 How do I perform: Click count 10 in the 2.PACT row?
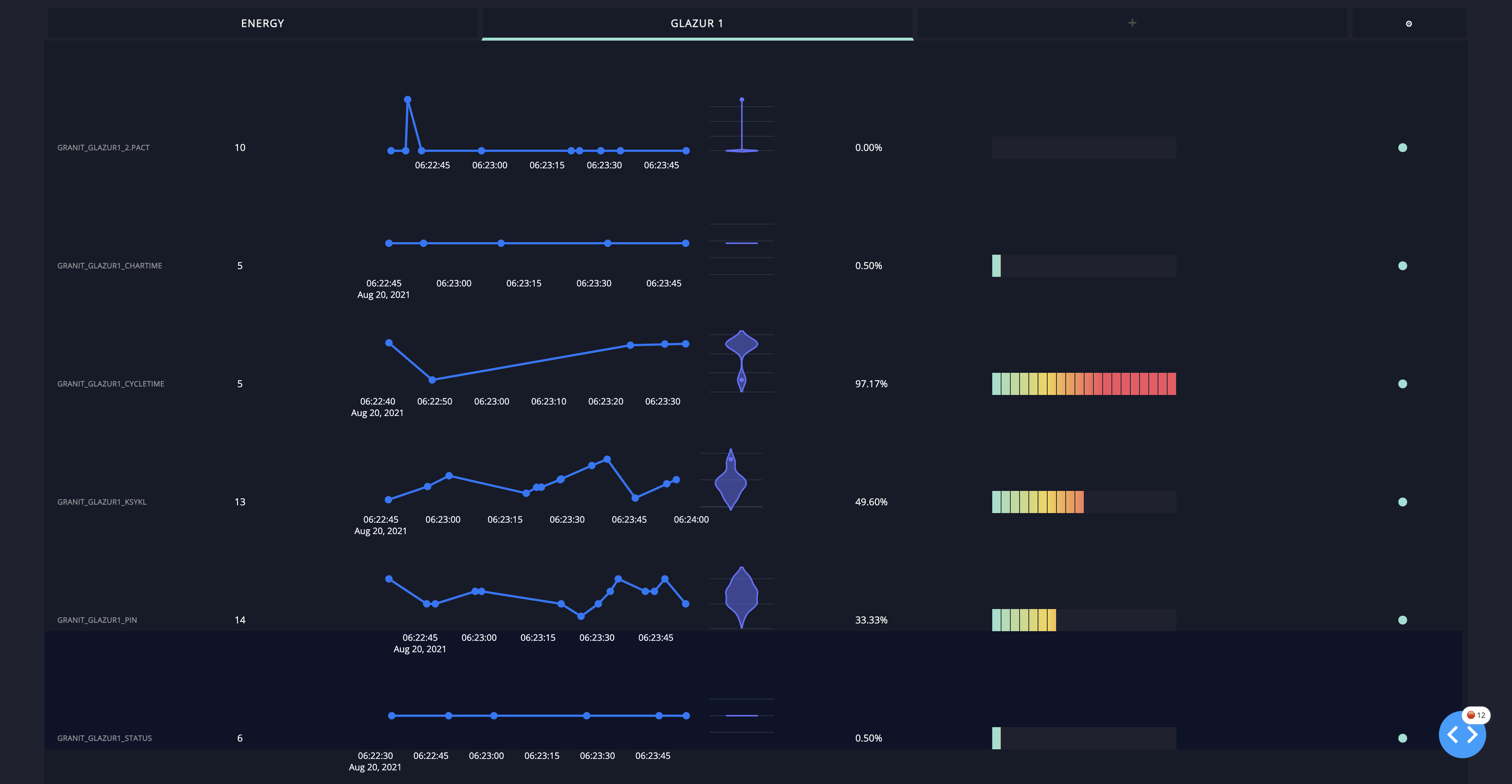(x=240, y=147)
